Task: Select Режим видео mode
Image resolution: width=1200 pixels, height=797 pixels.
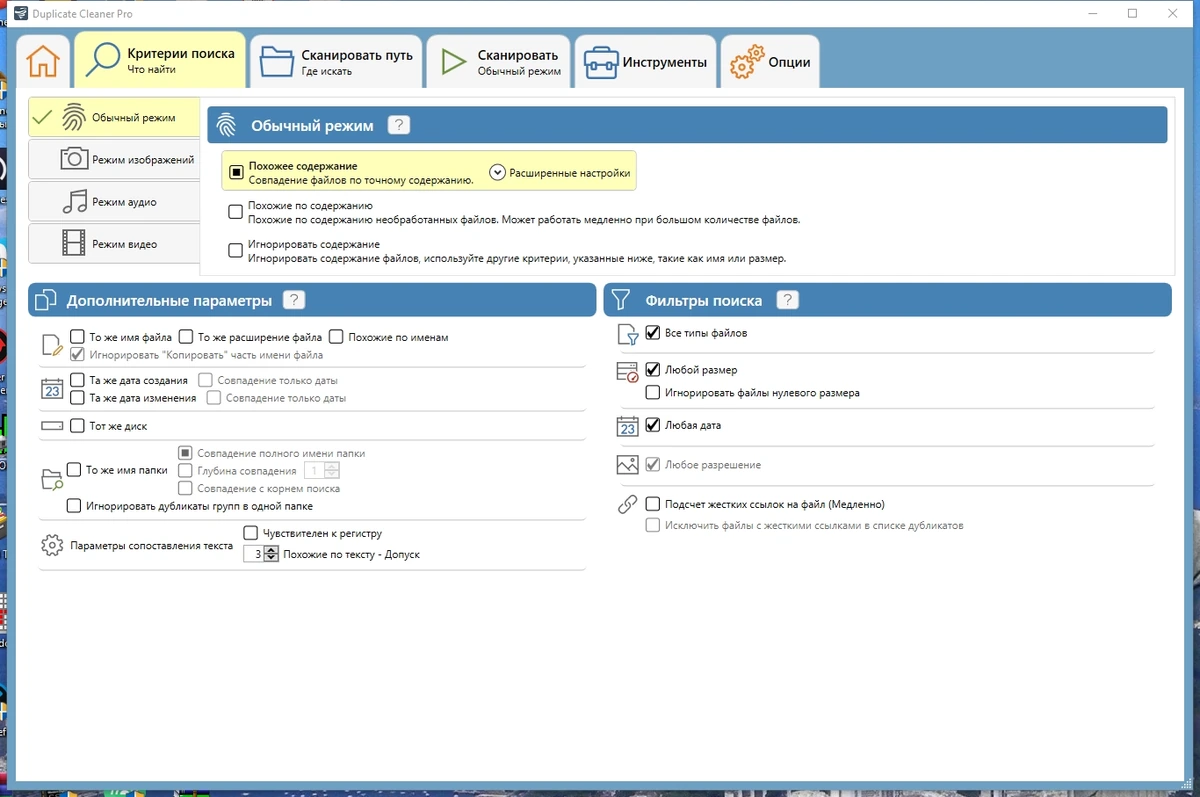Action: coord(114,243)
